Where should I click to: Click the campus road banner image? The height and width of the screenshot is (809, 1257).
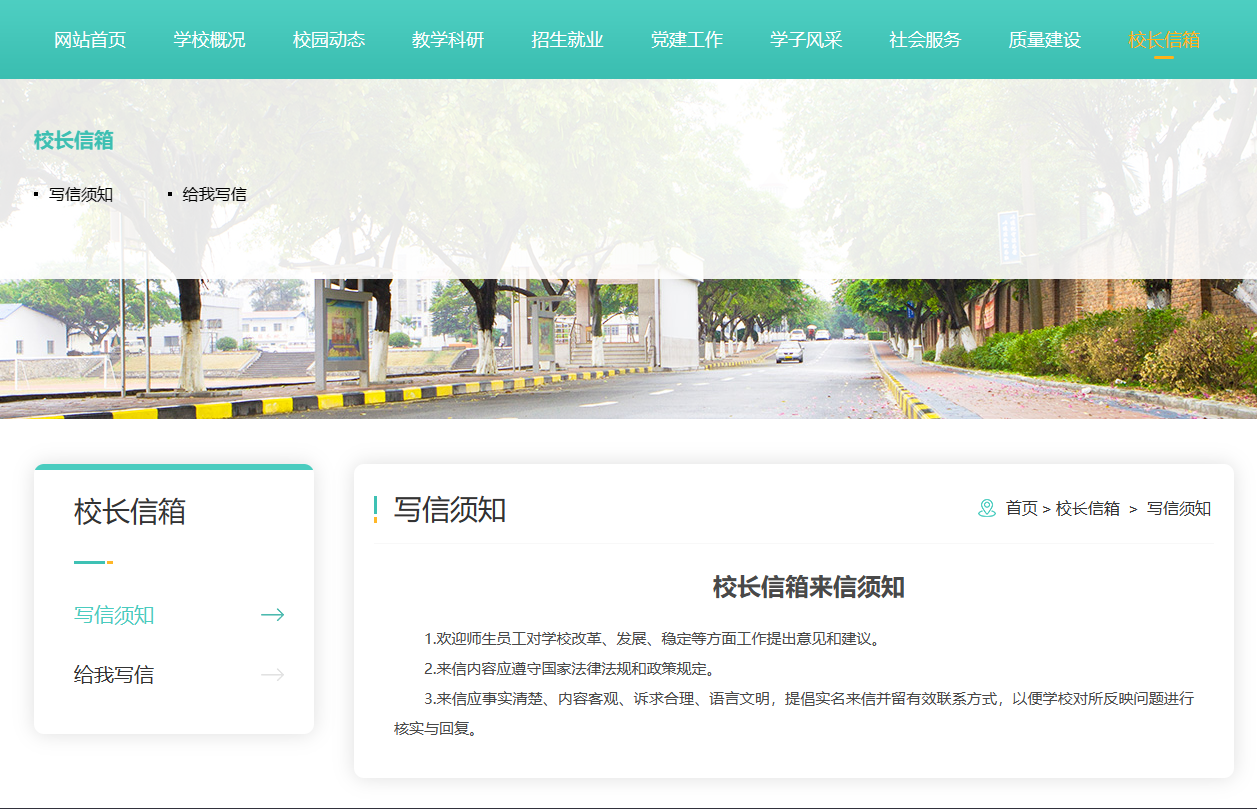[628, 350]
